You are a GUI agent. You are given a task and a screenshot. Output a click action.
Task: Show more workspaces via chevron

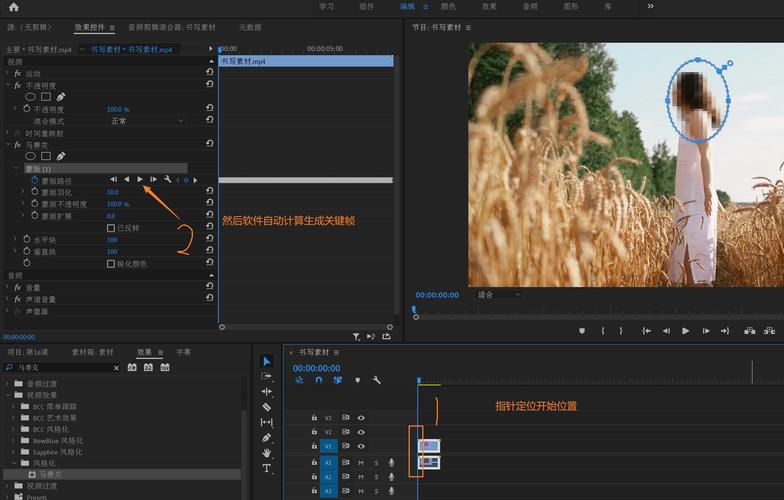coord(650,6)
